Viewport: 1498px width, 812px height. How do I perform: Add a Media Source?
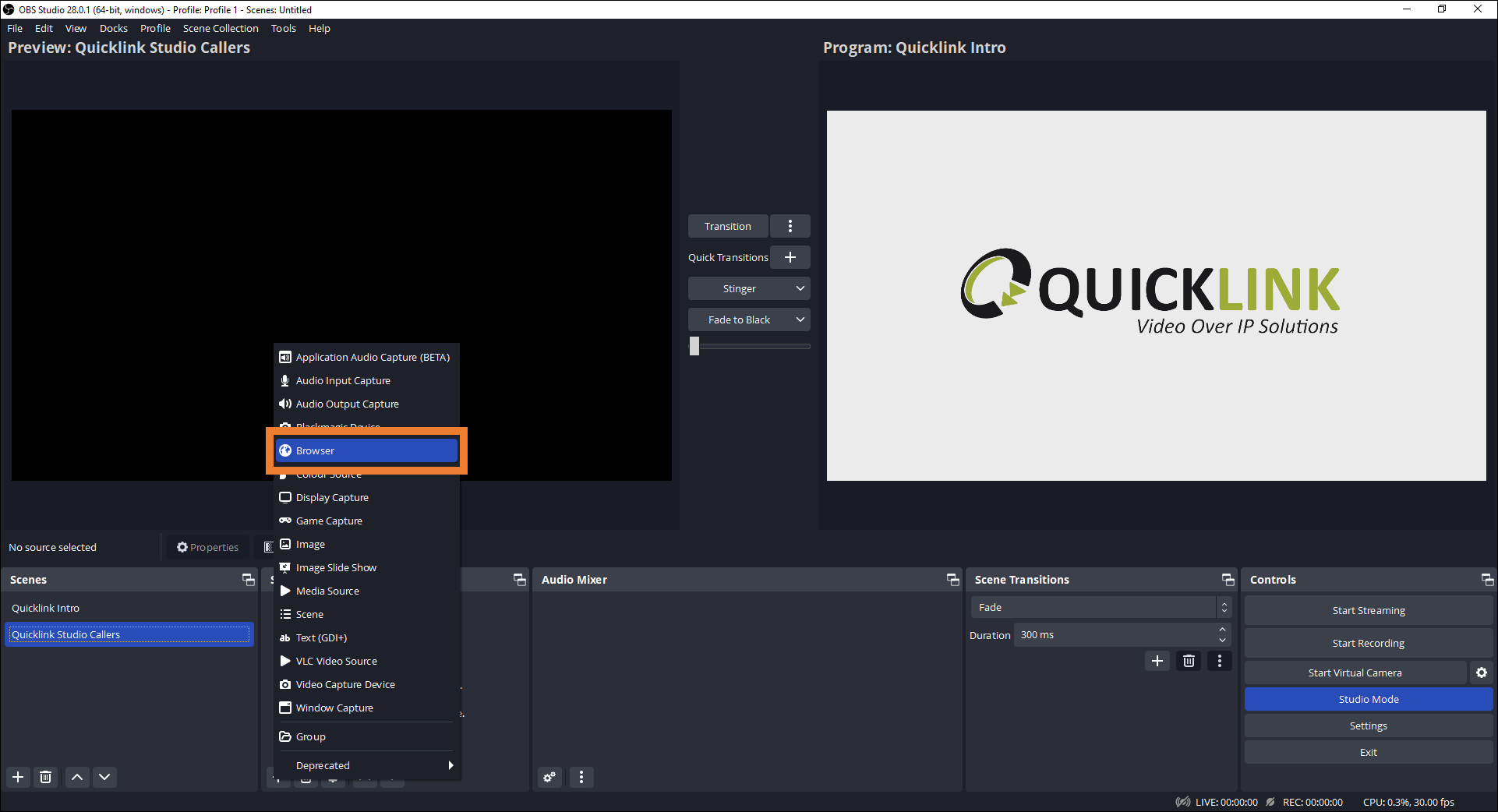click(366, 591)
